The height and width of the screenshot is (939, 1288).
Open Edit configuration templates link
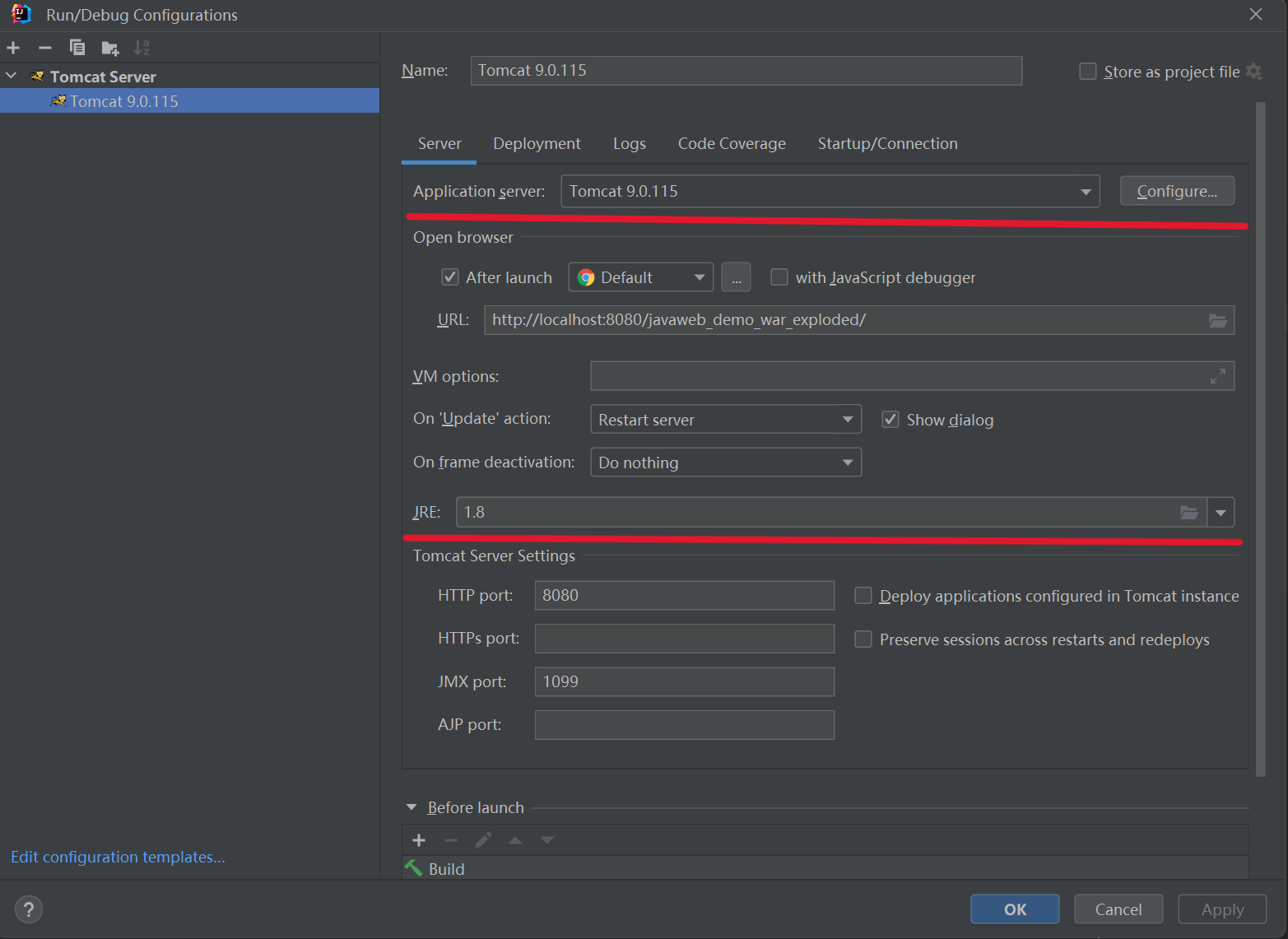click(x=118, y=857)
